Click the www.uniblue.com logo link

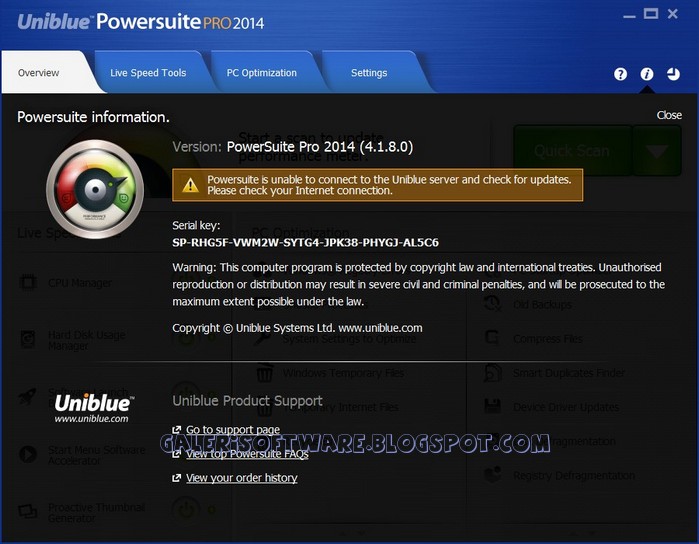tap(93, 408)
